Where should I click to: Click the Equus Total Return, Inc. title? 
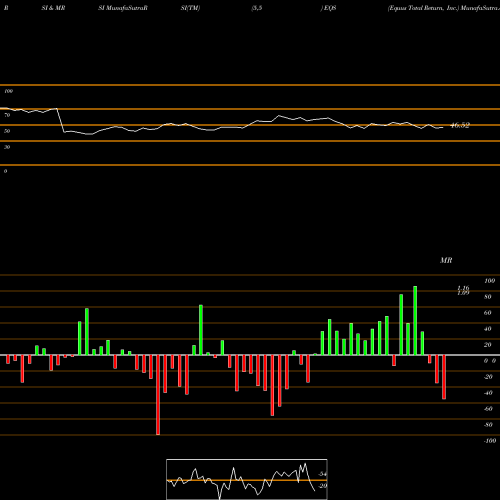[423, 8]
